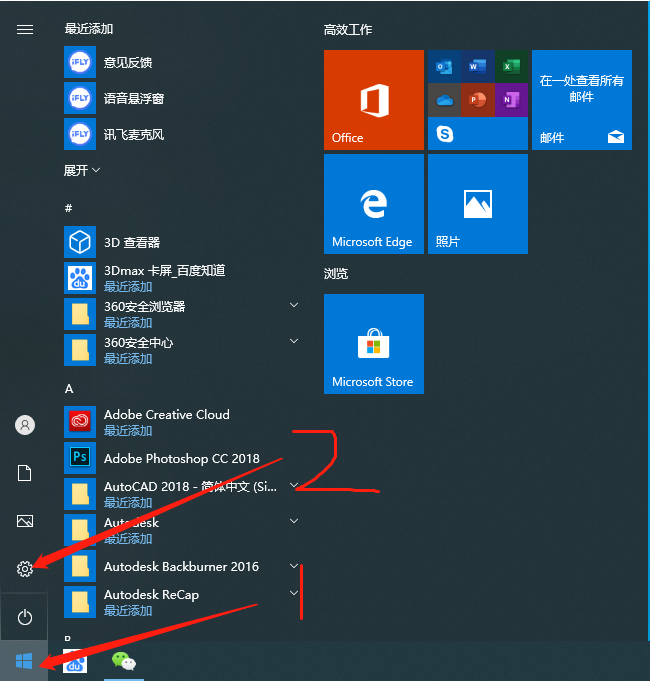Open the Skype icon tile

445,134
